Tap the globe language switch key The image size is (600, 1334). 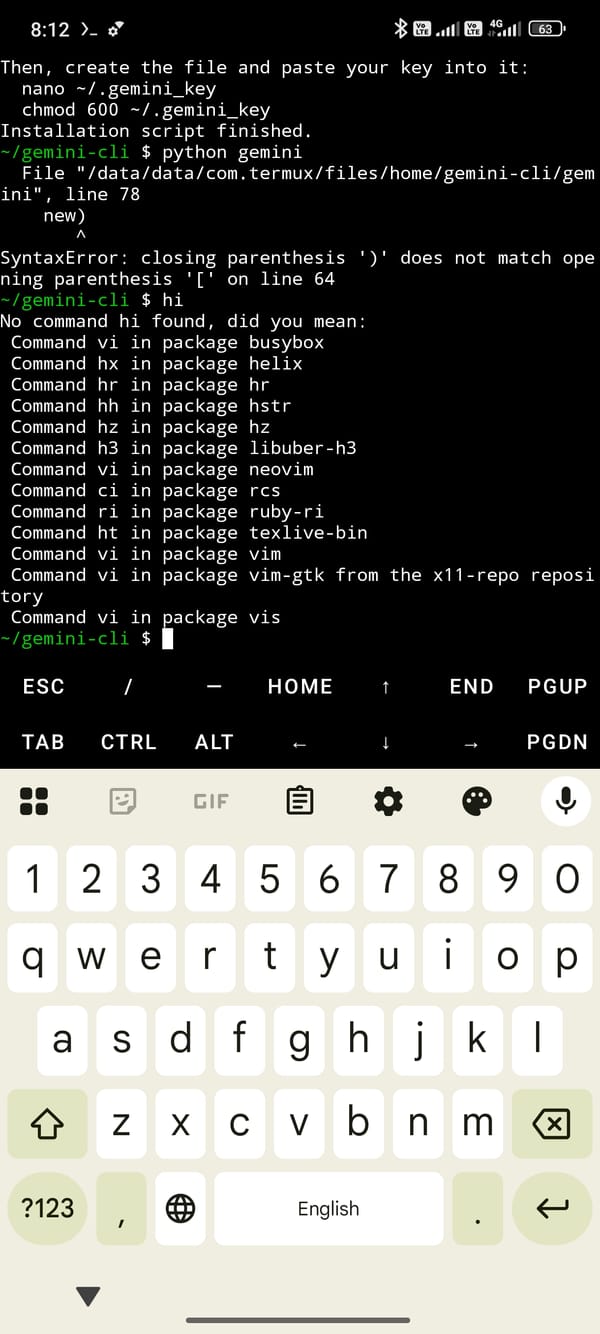pos(180,1208)
